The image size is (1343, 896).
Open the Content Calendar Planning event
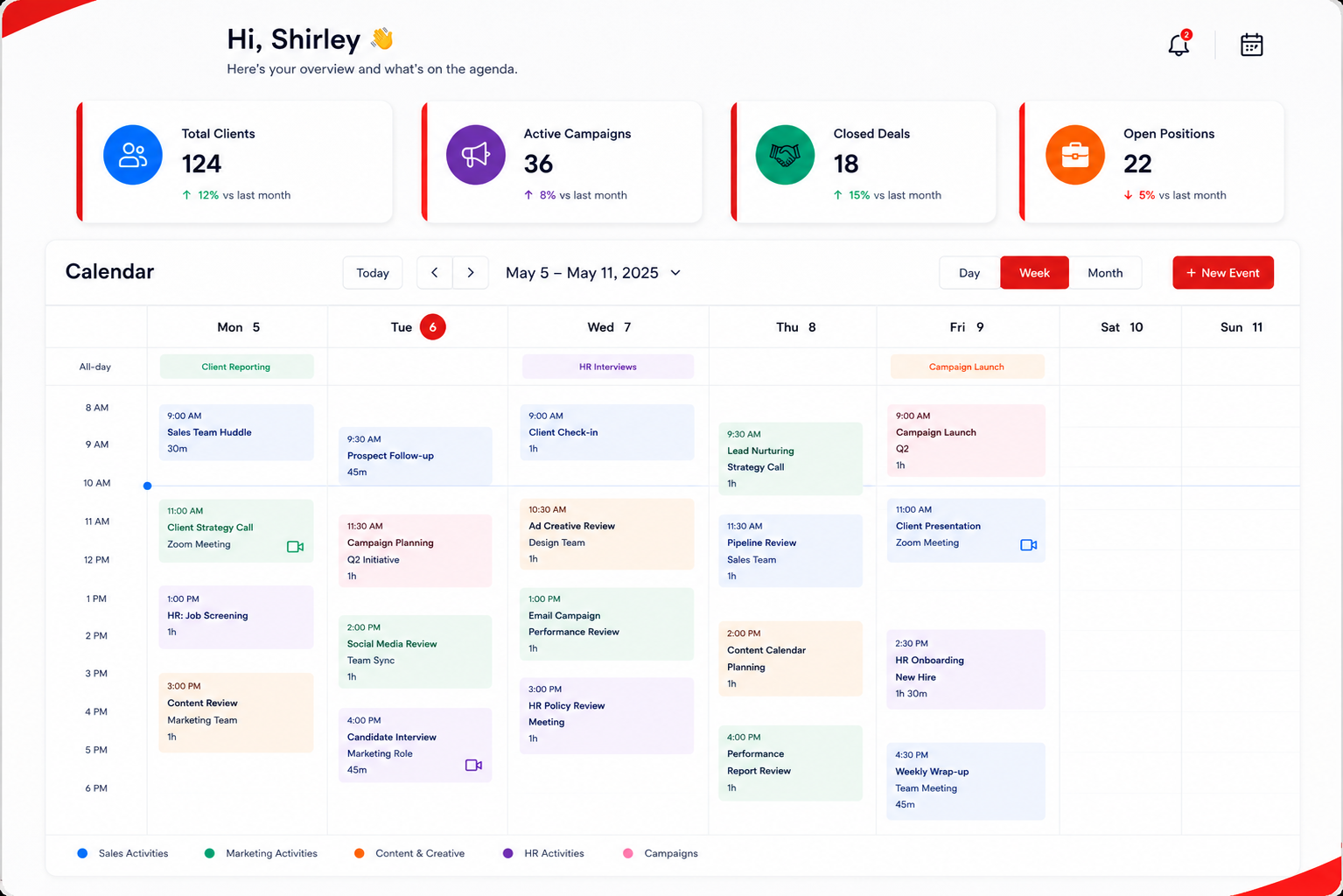click(791, 659)
